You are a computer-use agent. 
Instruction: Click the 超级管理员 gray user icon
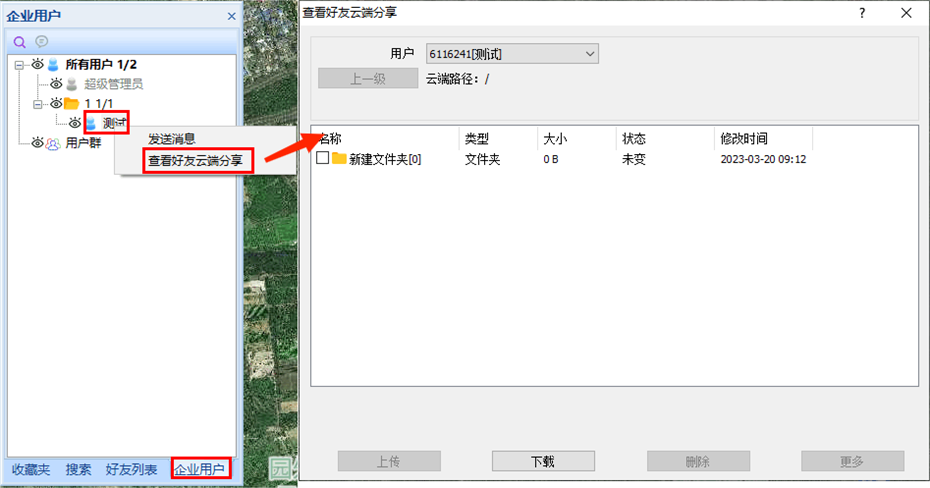coord(71,84)
